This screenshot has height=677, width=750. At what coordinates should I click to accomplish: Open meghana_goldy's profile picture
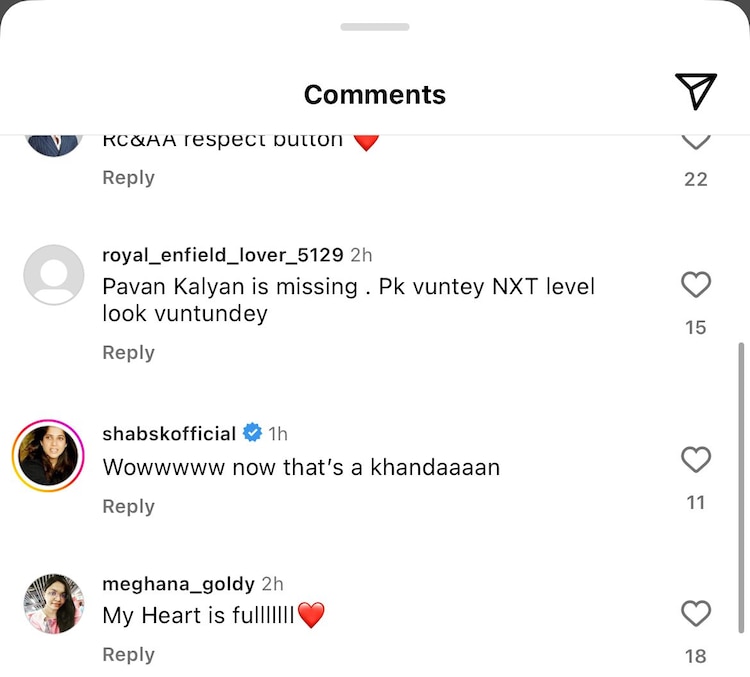(x=54, y=604)
